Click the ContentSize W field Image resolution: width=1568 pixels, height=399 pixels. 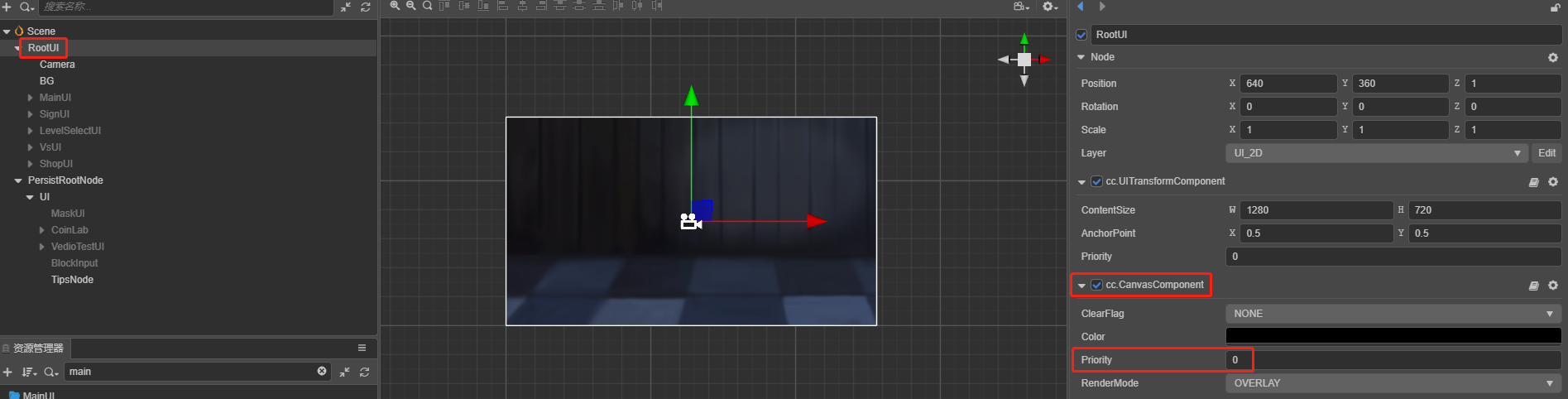pos(1316,210)
